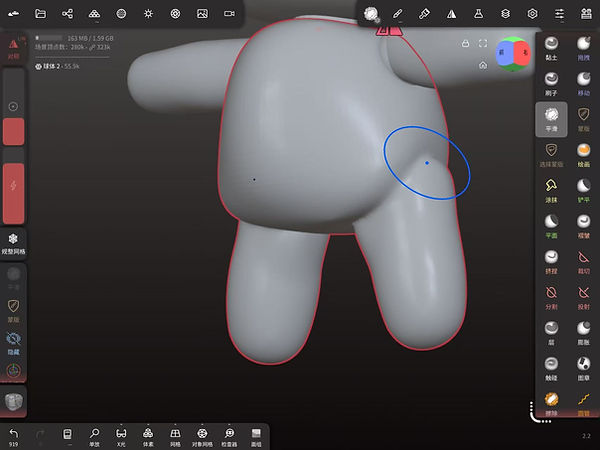600x450 pixels.
Task: Open the hexagon settings menu
Action: (x=532, y=14)
